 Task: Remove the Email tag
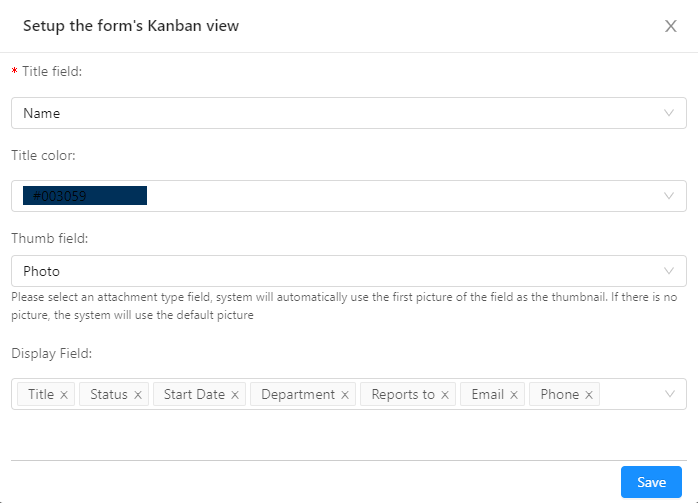point(514,395)
